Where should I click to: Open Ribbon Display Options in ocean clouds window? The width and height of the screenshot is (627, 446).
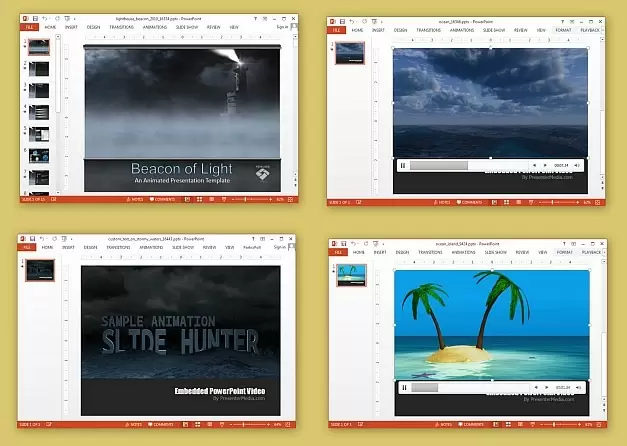click(570, 20)
